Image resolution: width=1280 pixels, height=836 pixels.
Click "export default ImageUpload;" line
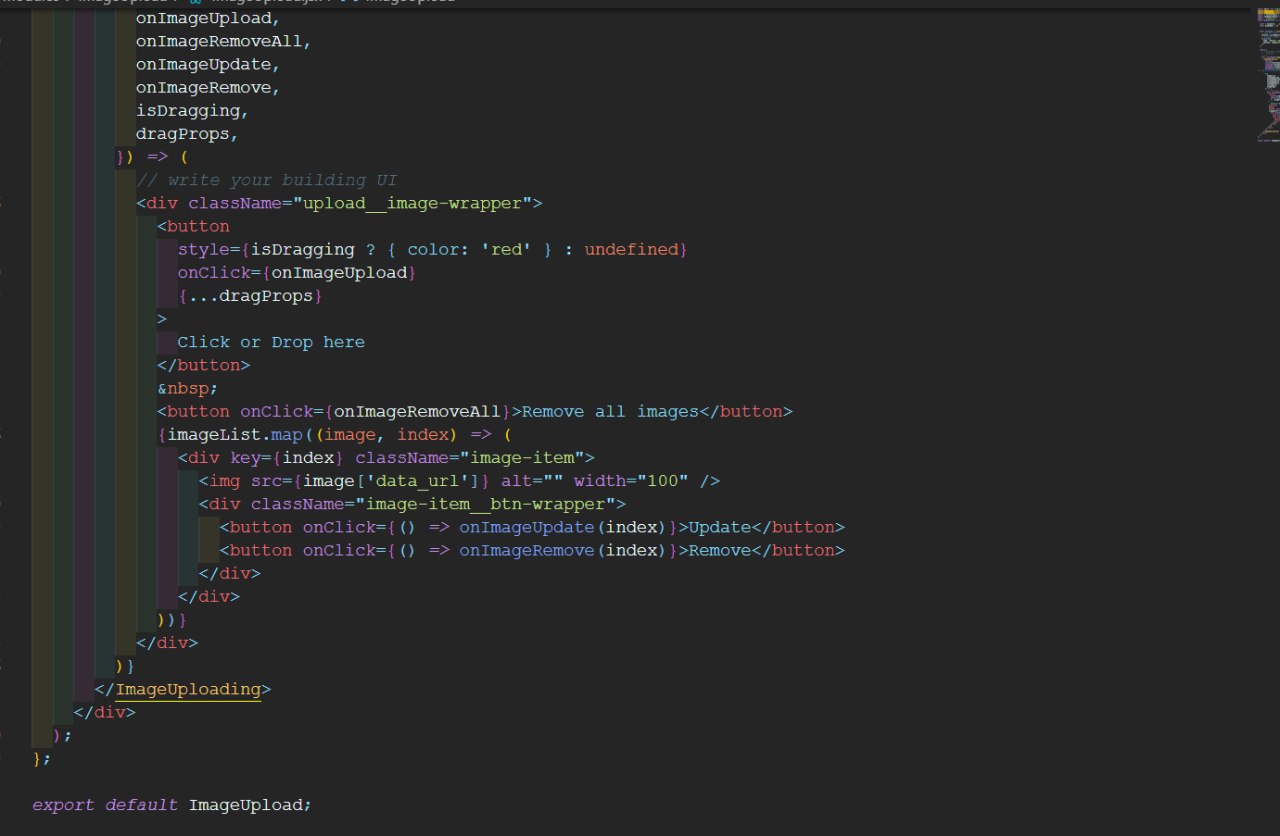pyautogui.click(x=172, y=805)
